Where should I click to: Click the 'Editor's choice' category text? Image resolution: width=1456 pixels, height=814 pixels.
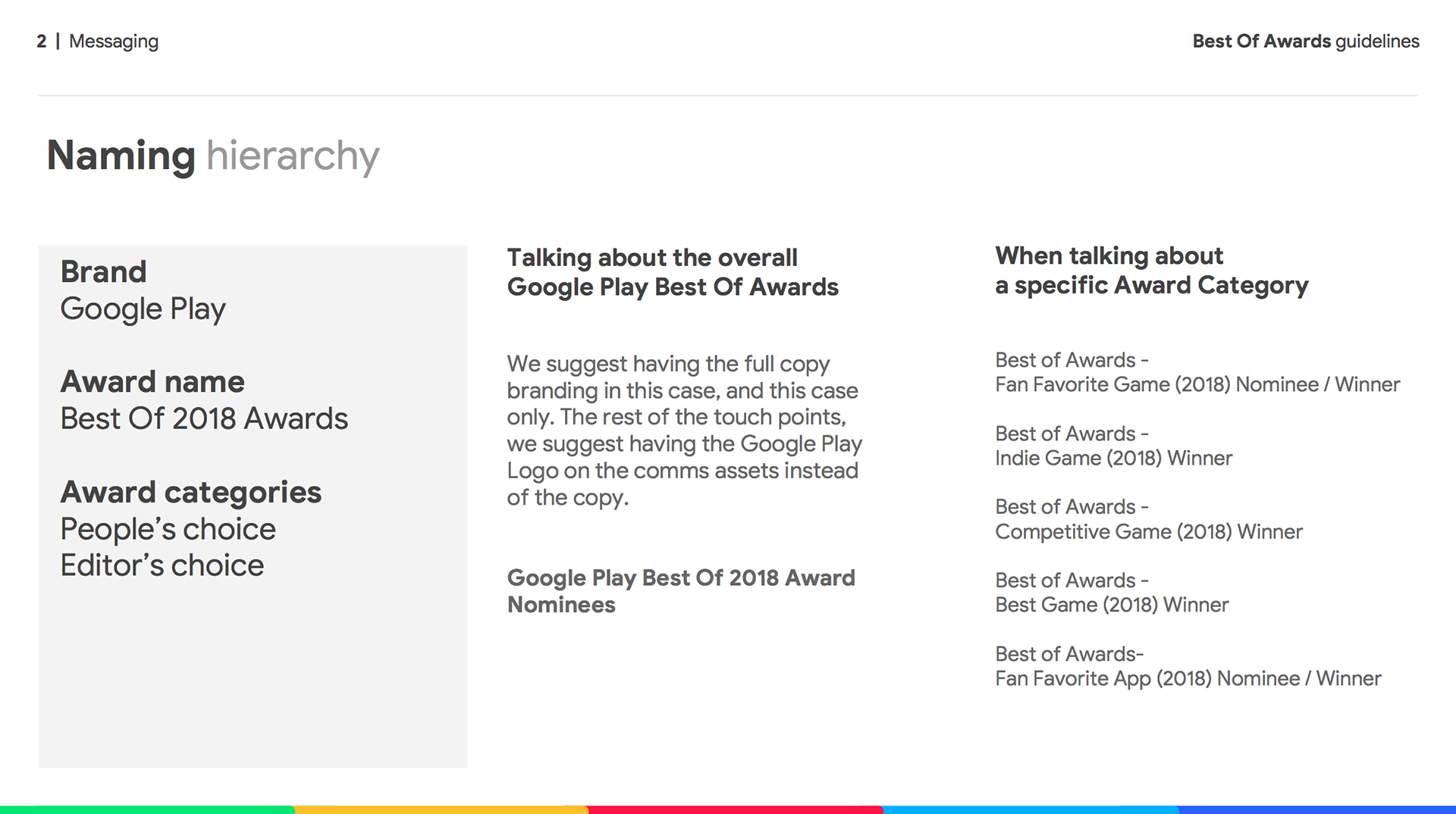tap(162, 565)
